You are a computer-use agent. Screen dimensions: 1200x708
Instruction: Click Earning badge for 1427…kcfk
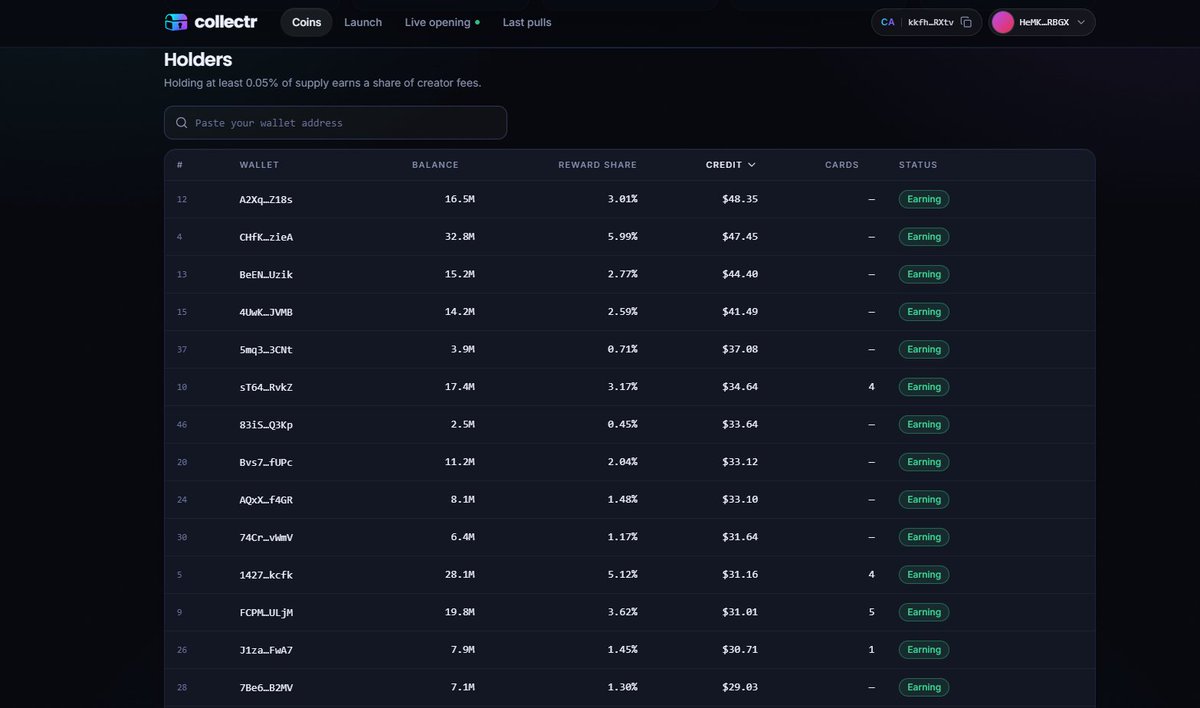click(924, 575)
